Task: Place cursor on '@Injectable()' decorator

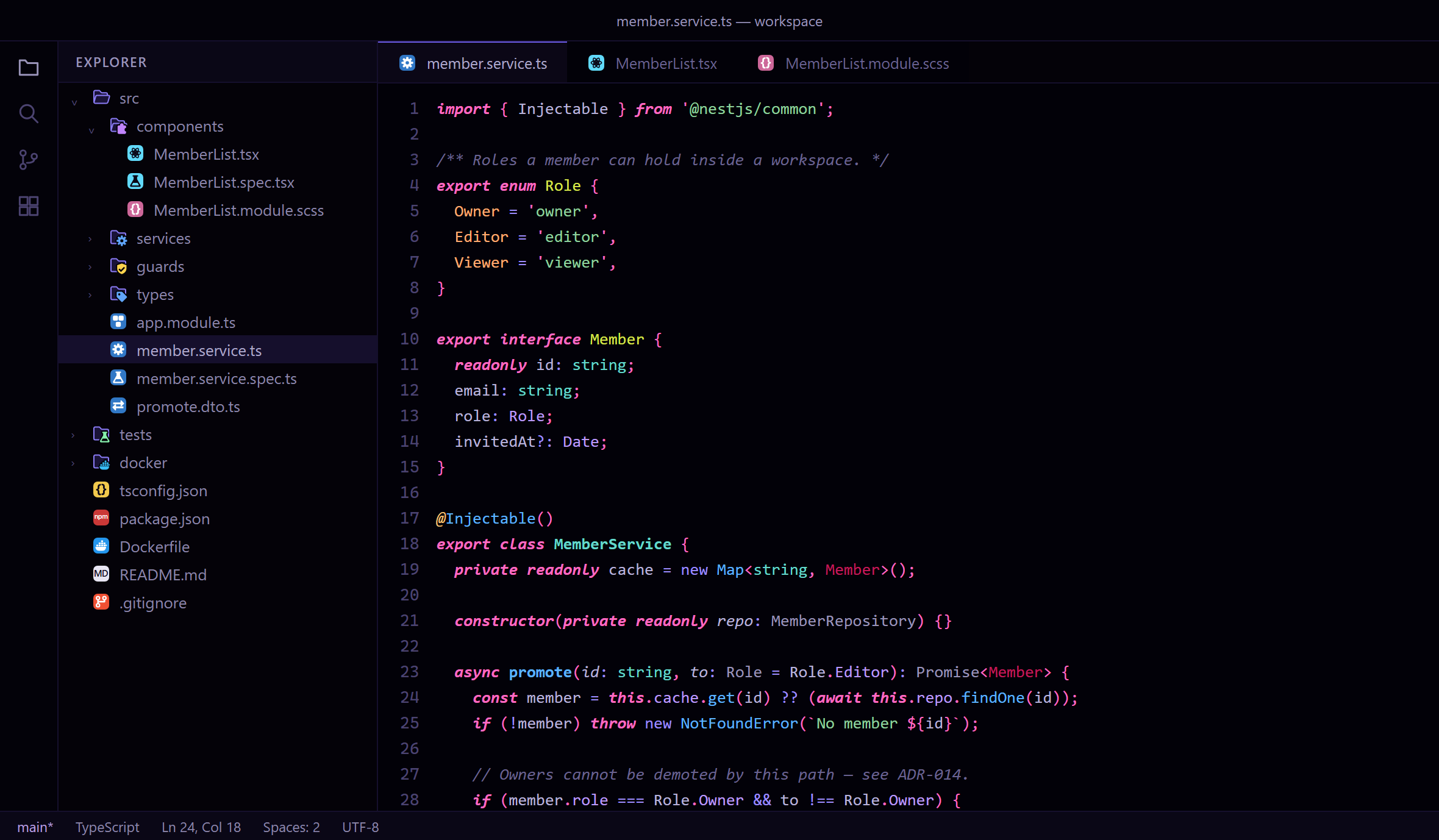Action: [495, 518]
